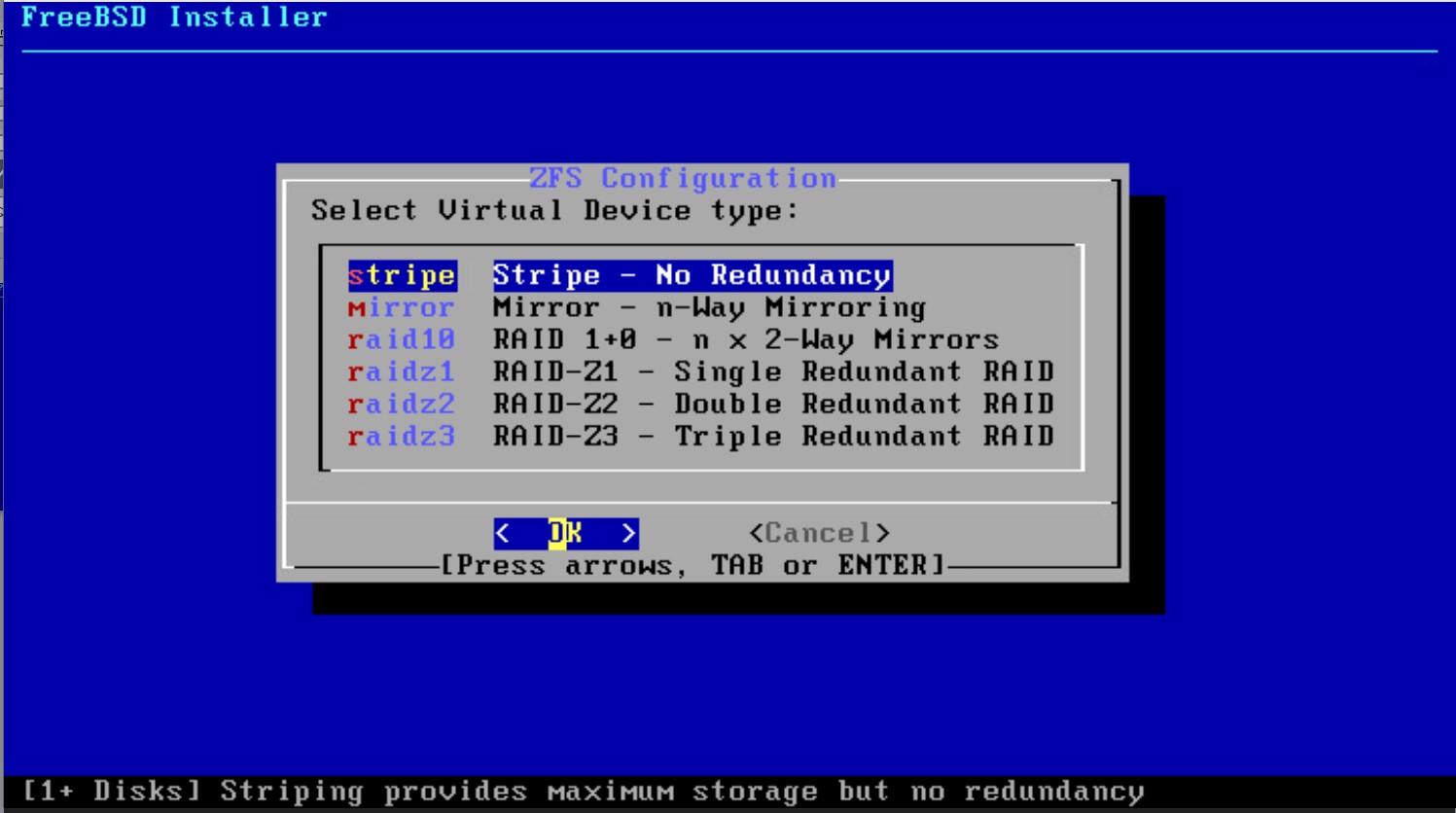
Task: Select the "raid10" tag
Action: click(x=402, y=339)
